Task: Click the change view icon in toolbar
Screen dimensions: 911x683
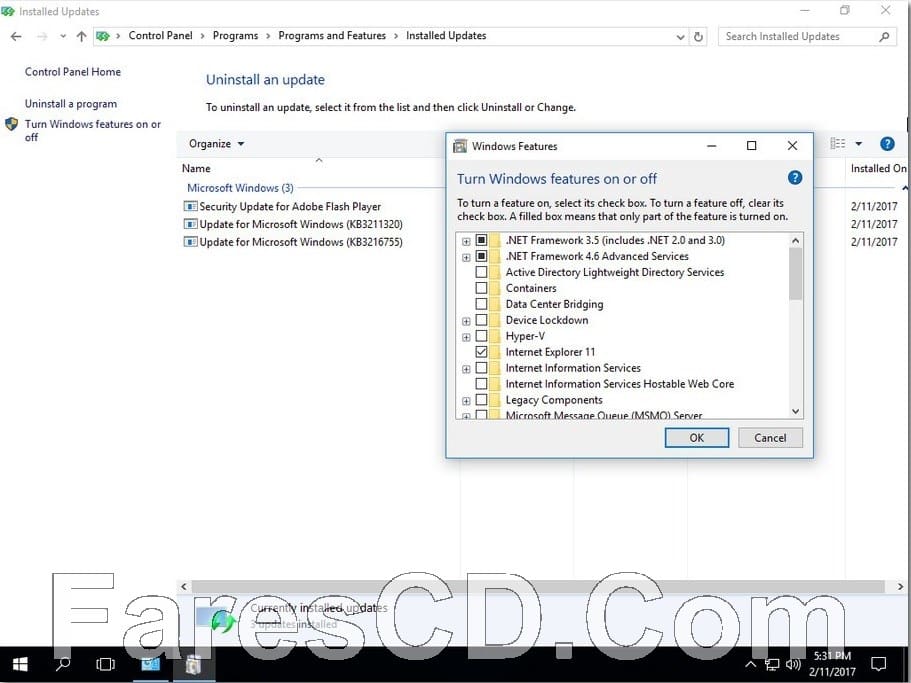Action: pyautogui.click(x=838, y=143)
